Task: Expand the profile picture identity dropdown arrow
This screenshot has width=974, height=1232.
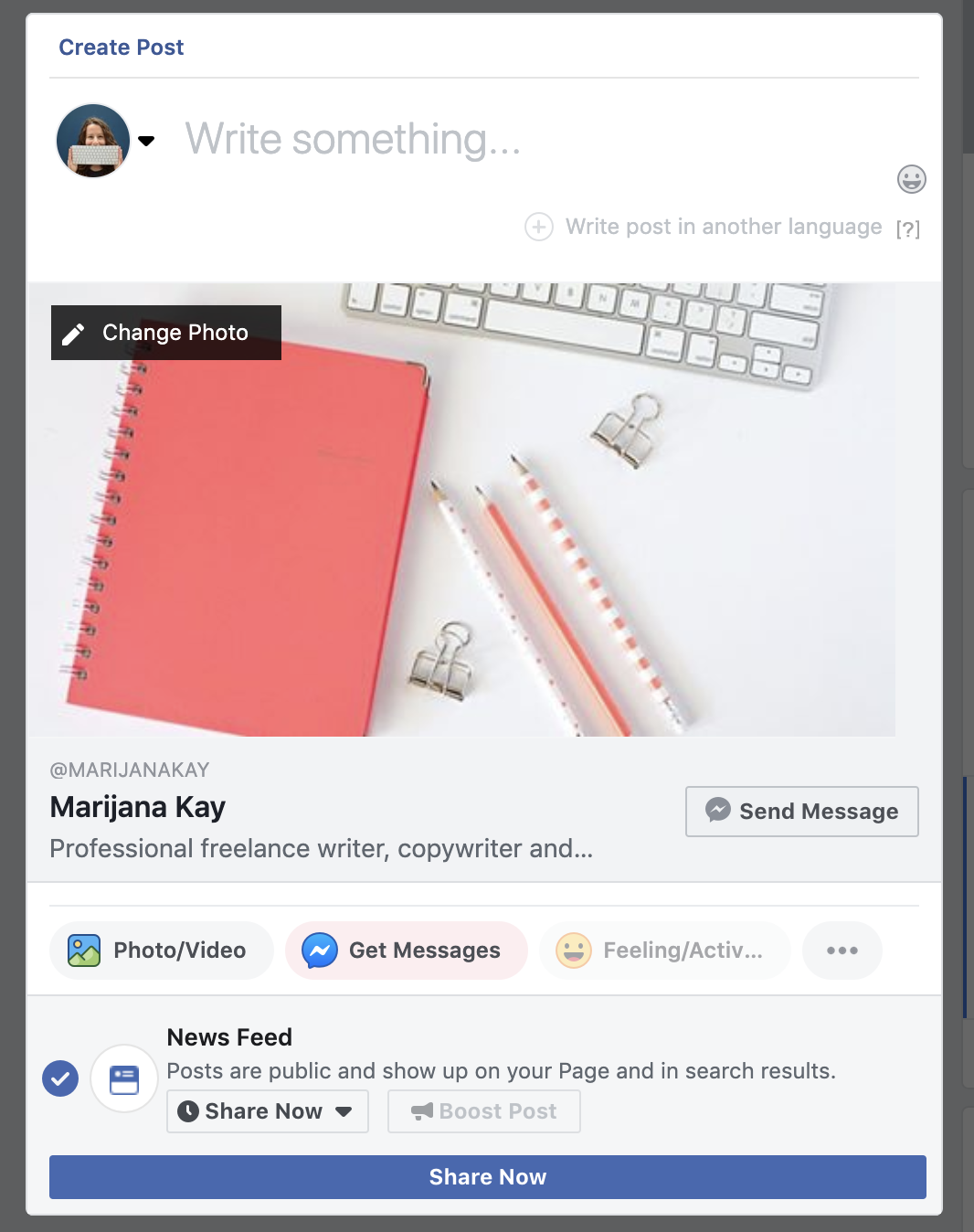Action: (x=146, y=141)
